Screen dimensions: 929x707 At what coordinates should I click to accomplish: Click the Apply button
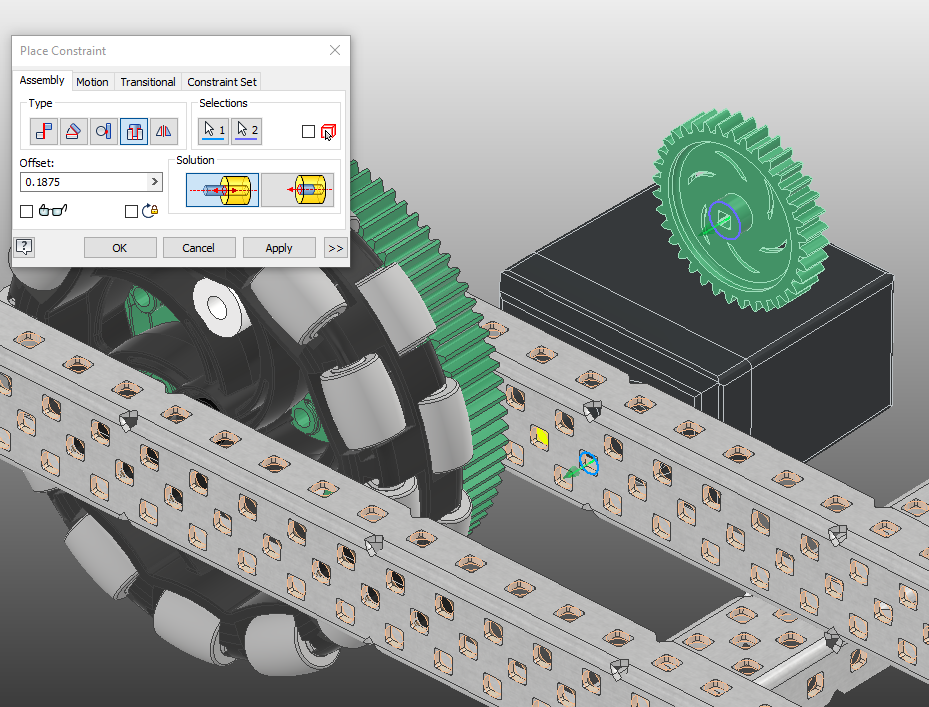pyautogui.click(x=278, y=248)
